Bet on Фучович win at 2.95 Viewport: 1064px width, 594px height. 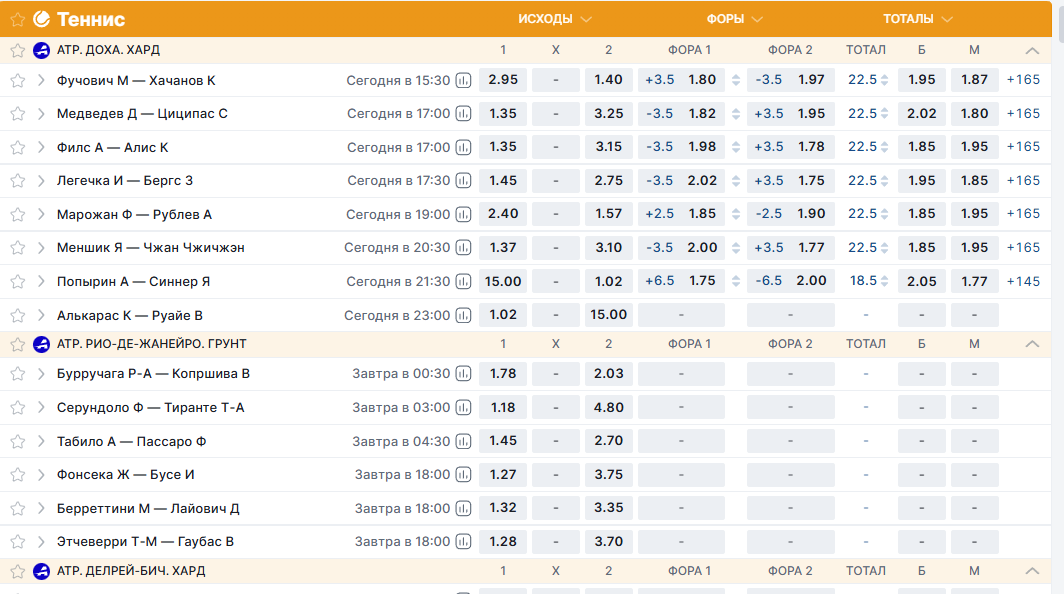503,80
